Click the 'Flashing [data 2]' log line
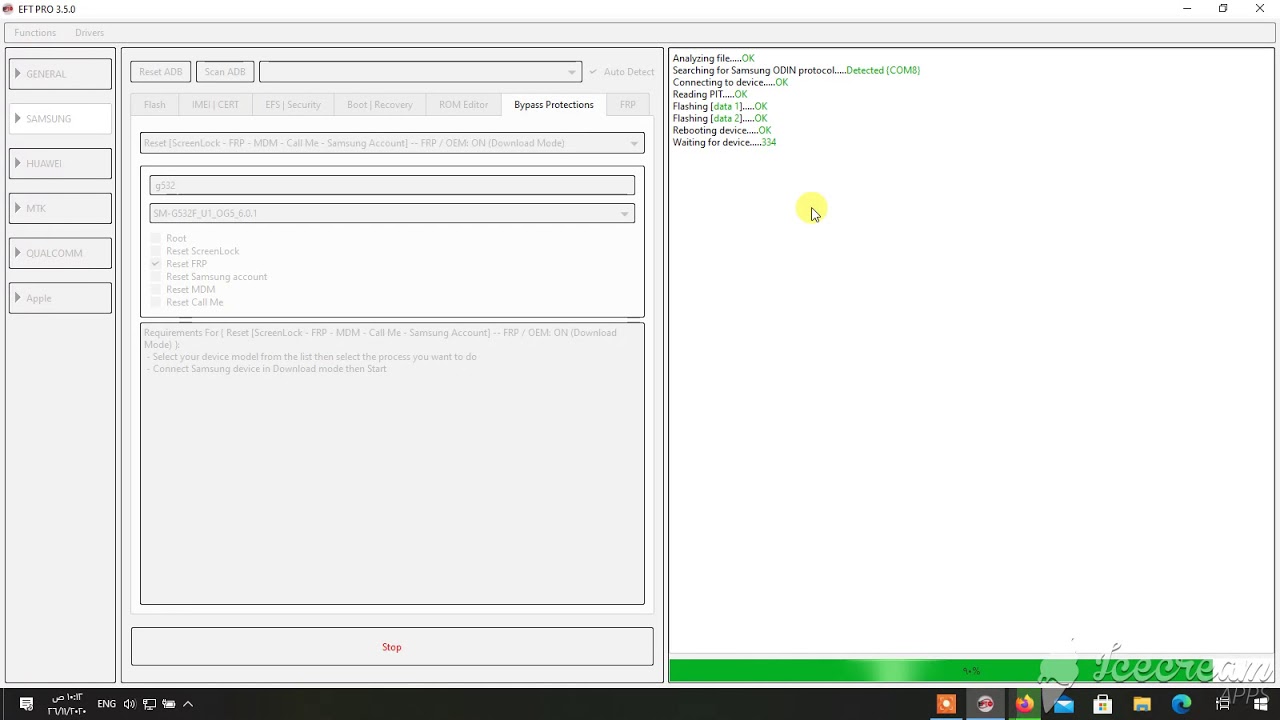This screenshot has height=720, width=1280. coord(720,119)
